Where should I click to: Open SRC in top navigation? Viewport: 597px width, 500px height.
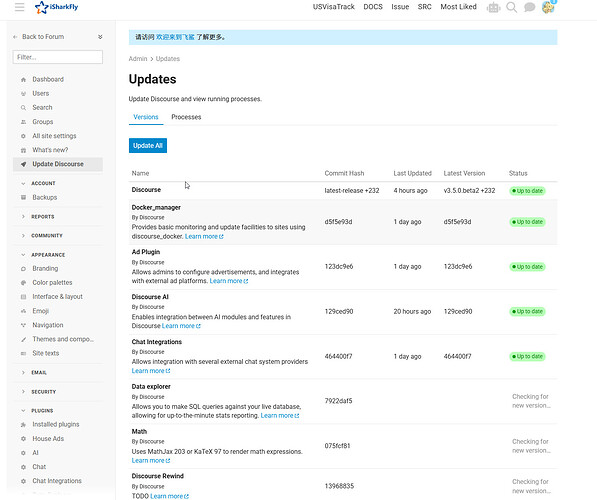[425, 7]
